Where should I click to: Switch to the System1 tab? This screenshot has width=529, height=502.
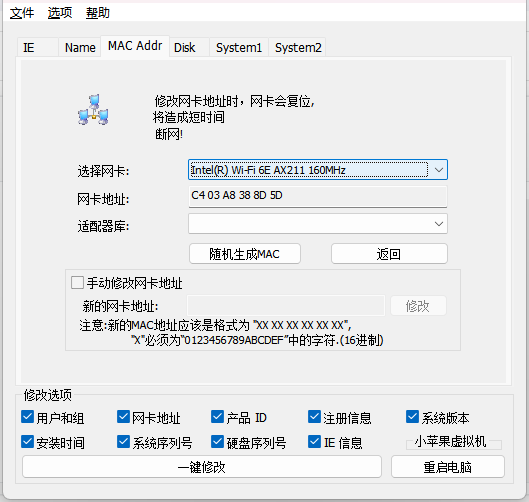(x=239, y=47)
